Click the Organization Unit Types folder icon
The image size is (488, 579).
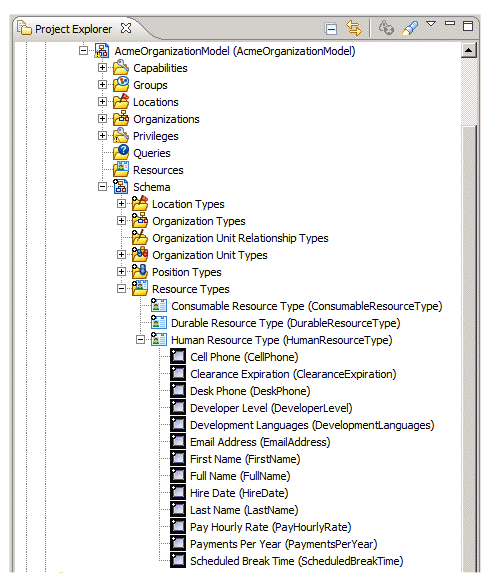(x=140, y=254)
